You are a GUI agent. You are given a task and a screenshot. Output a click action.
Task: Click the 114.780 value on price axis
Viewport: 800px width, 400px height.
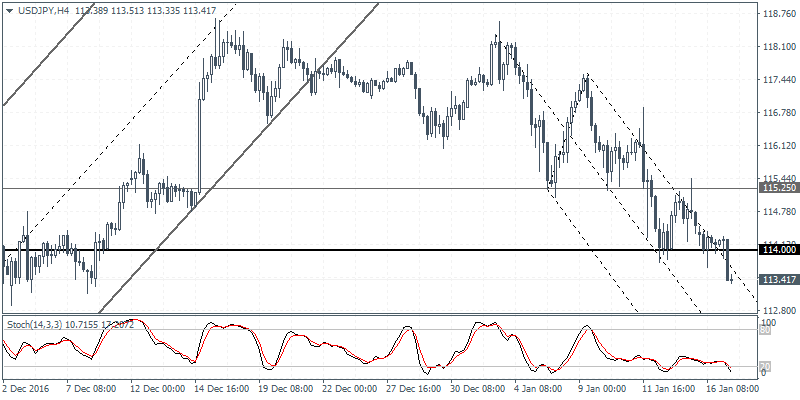pyautogui.click(x=777, y=212)
